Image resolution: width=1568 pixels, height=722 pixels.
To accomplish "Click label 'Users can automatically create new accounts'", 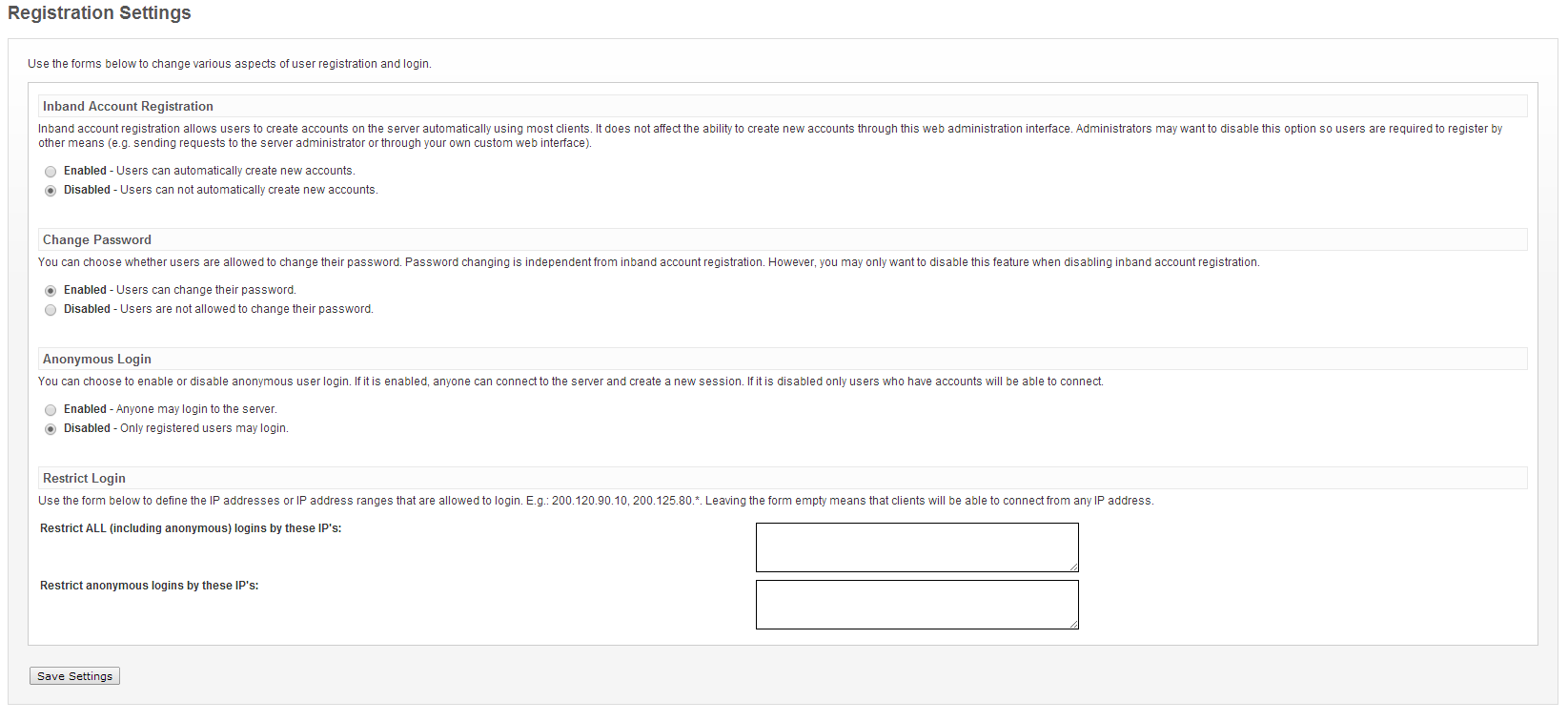I will click(234, 171).
